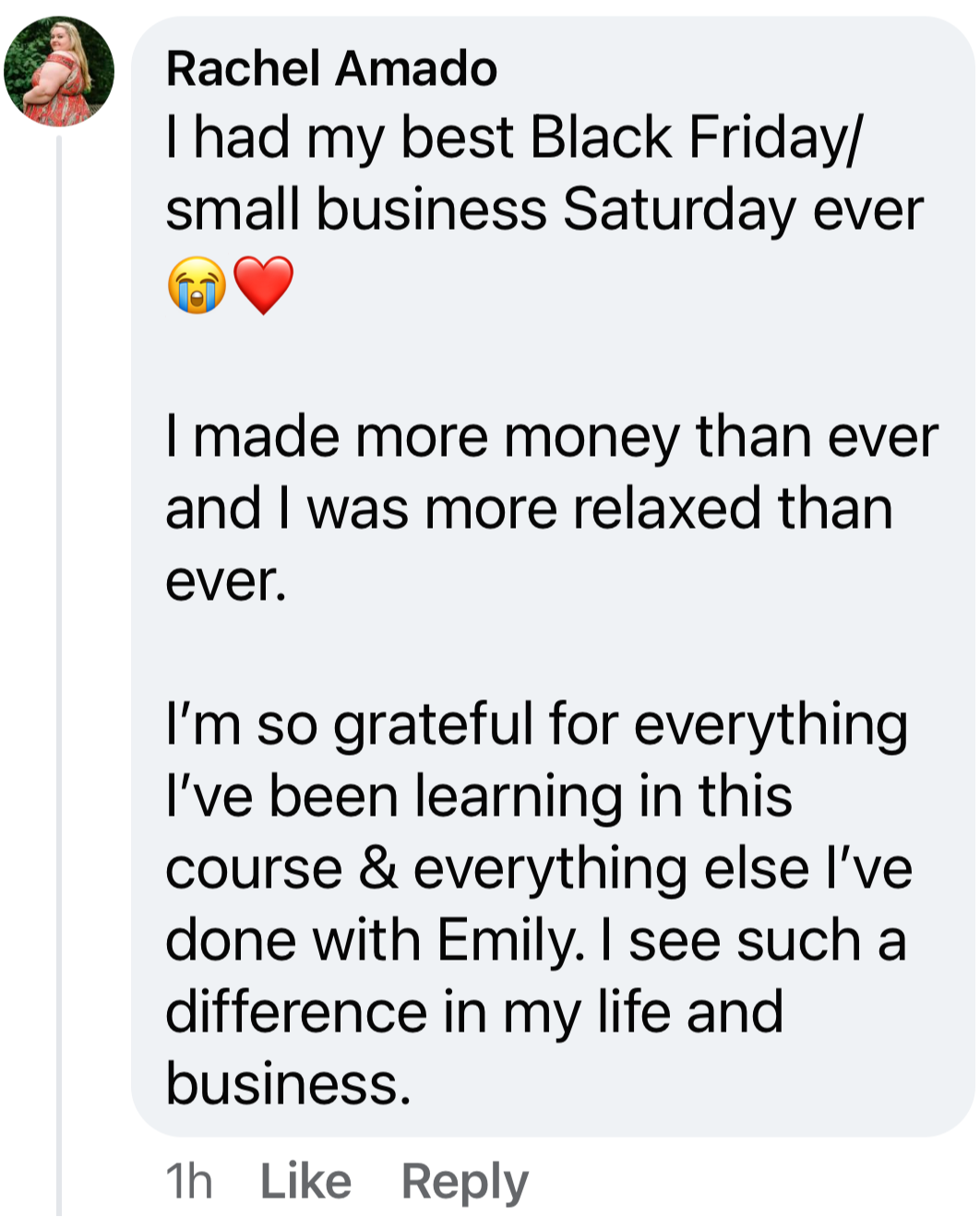The height and width of the screenshot is (1217, 980).
Task: Like Rachel Amado's comment
Action: (305, 1181)
